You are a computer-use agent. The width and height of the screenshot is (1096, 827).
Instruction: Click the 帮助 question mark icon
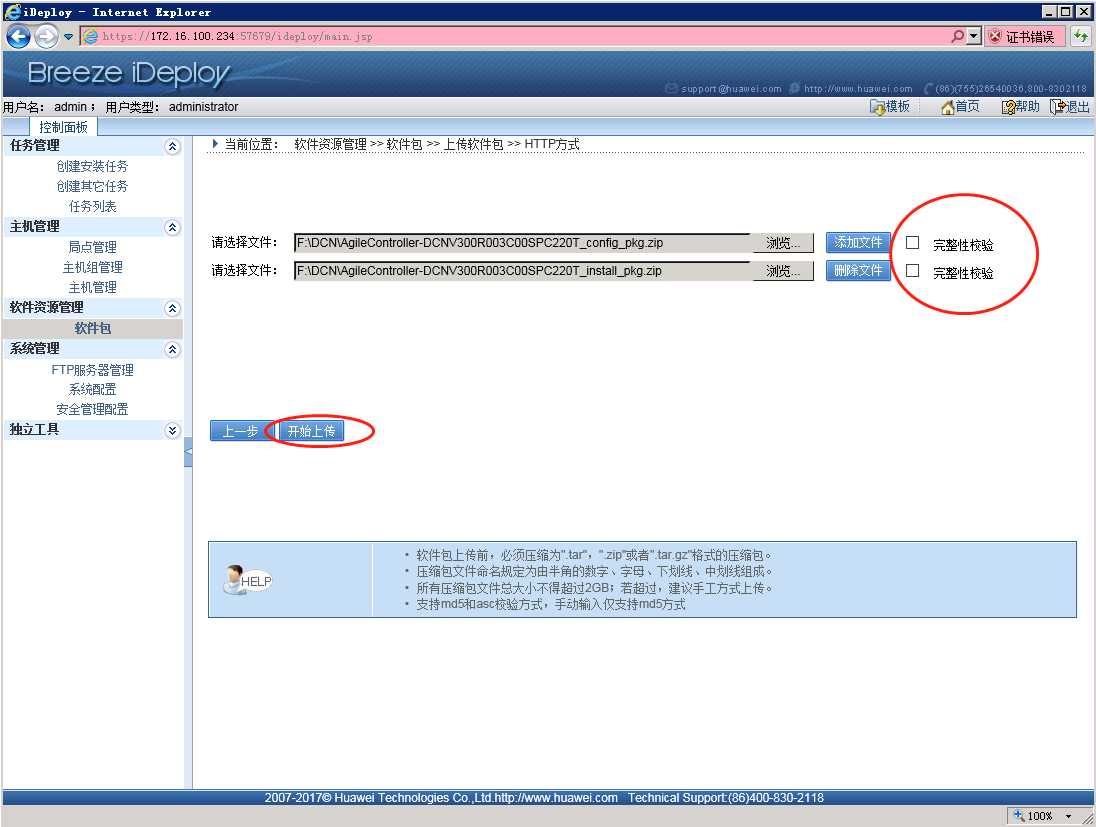(1008, 107)
